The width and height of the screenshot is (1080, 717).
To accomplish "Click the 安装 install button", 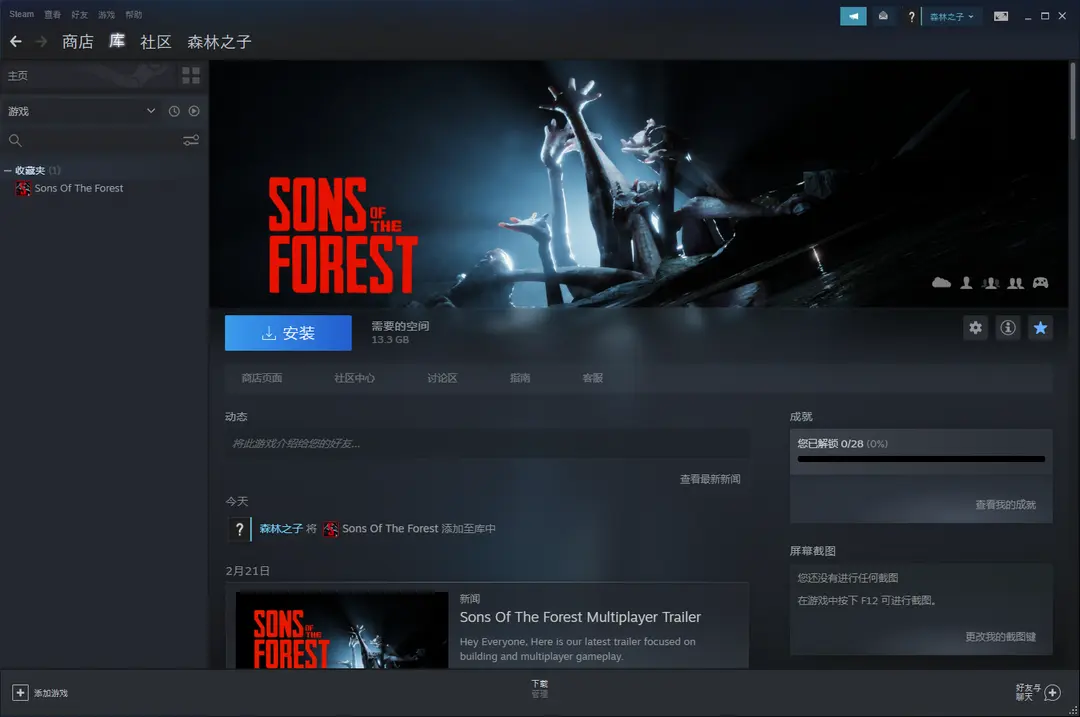I will click(x=288, y=333).
